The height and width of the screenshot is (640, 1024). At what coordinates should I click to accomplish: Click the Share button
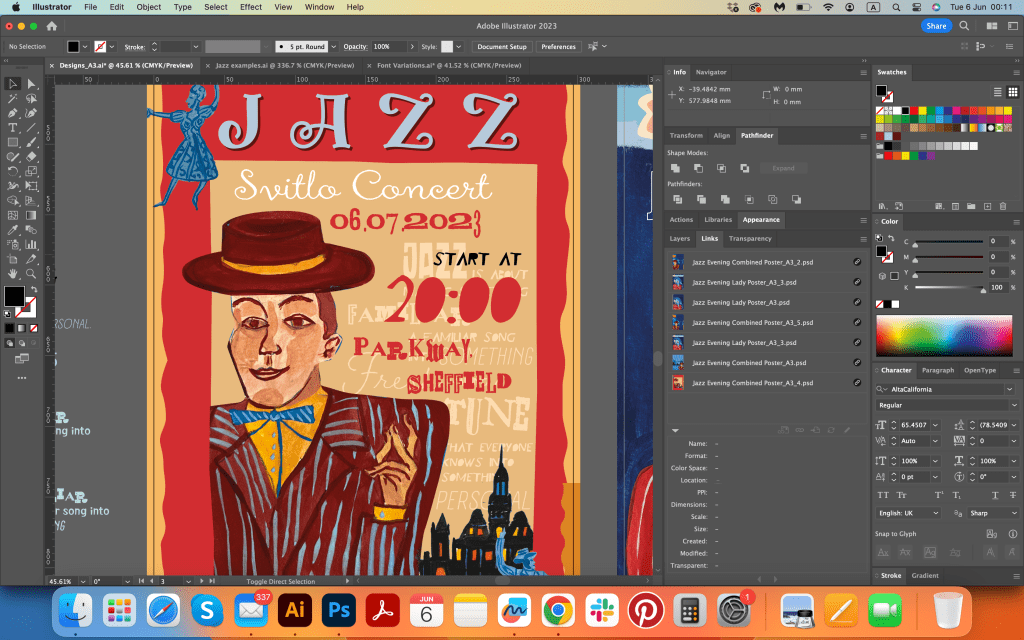coord(936,26)
